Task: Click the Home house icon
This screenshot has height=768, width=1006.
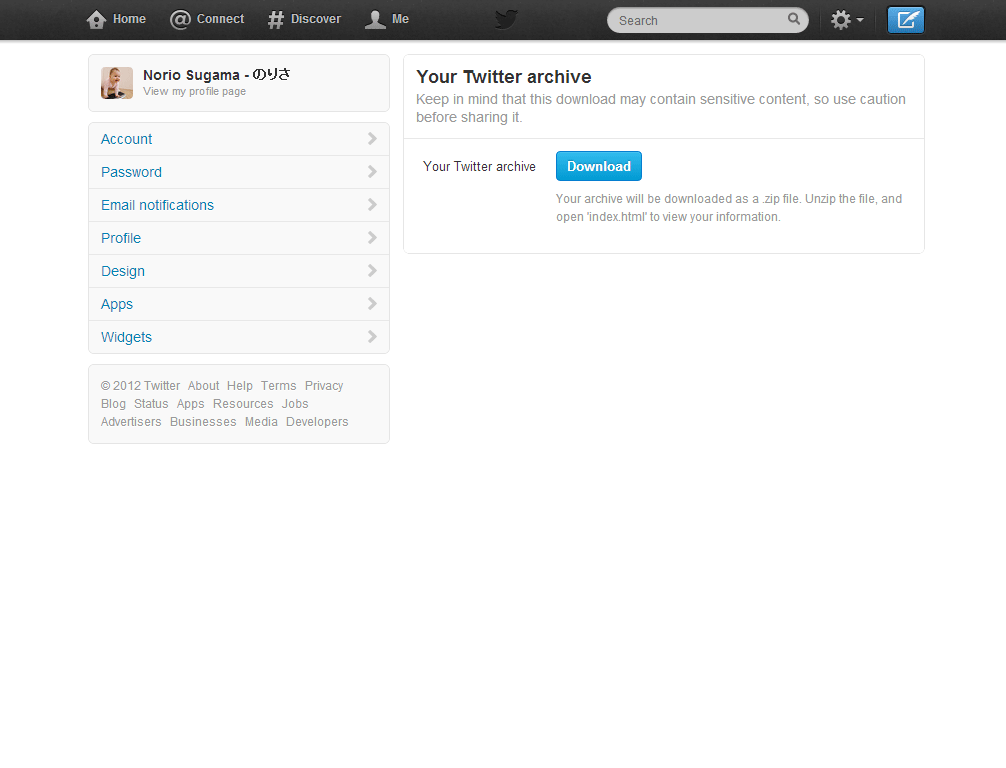Action: (x=96, y=20)
